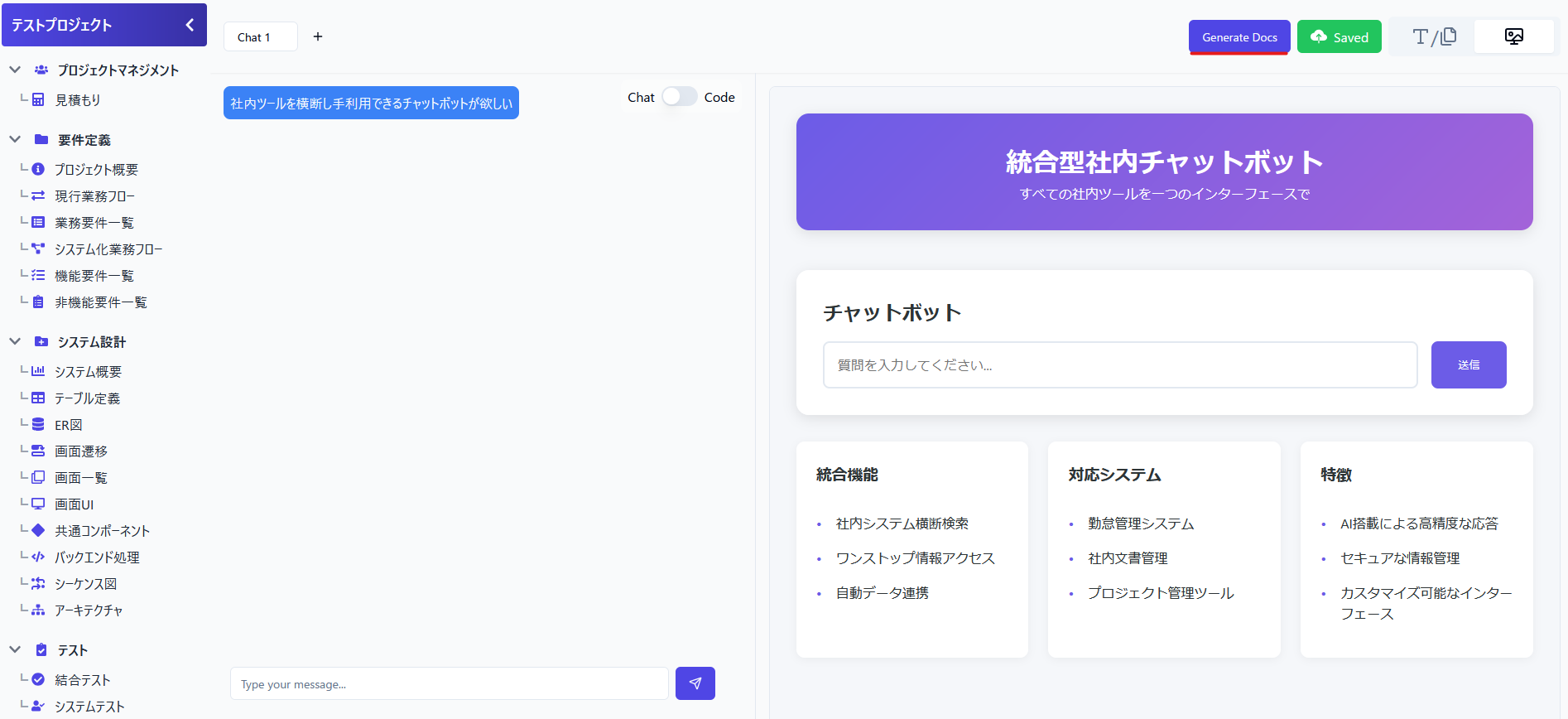Screen dimensions: 1568x719
Task: Click the テストプロジェクト header title
Action: (61, 25)
